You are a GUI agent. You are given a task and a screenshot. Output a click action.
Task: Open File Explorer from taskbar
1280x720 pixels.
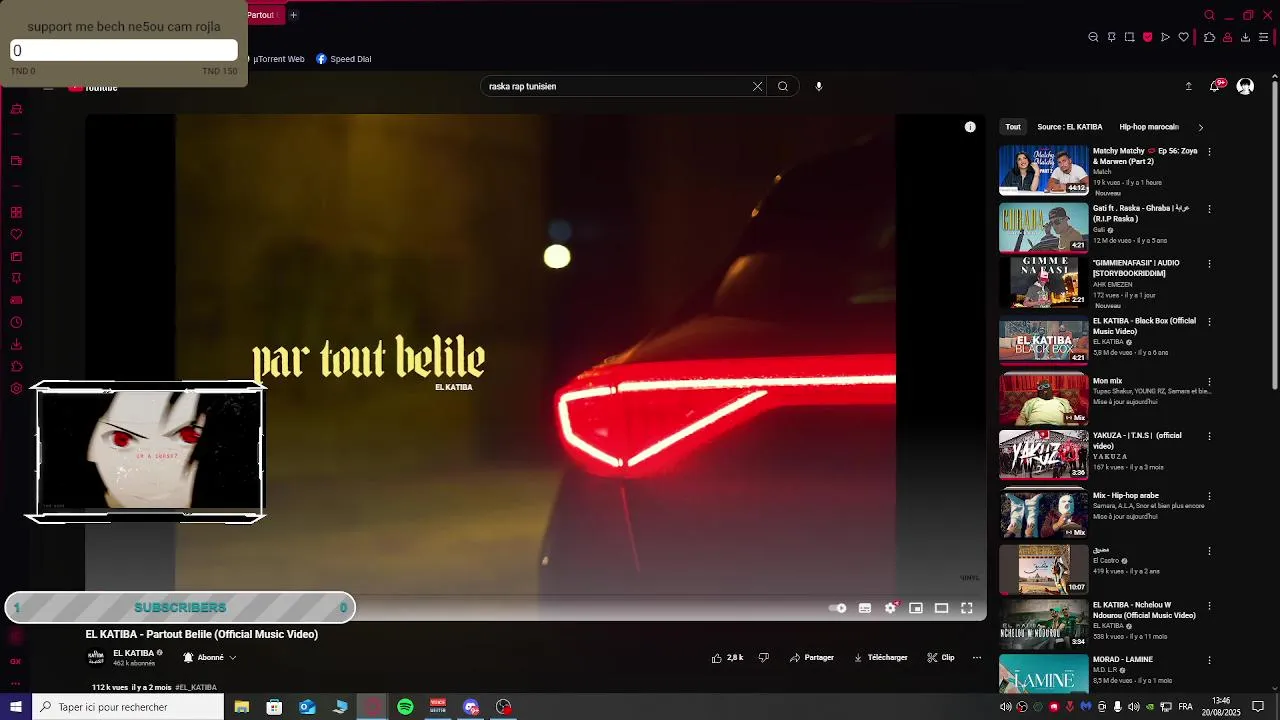point(242,707)
